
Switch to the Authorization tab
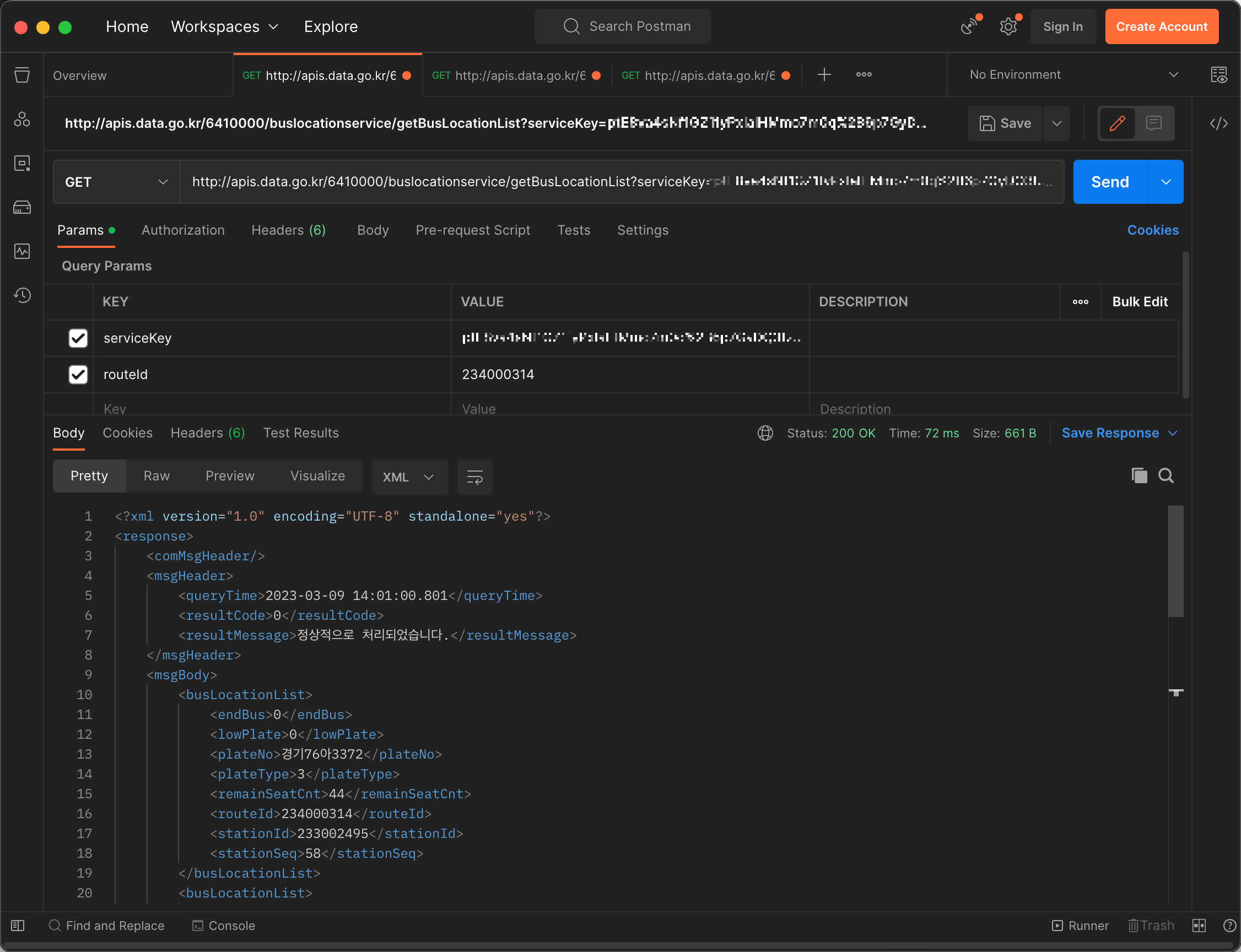tap(183, 230)
